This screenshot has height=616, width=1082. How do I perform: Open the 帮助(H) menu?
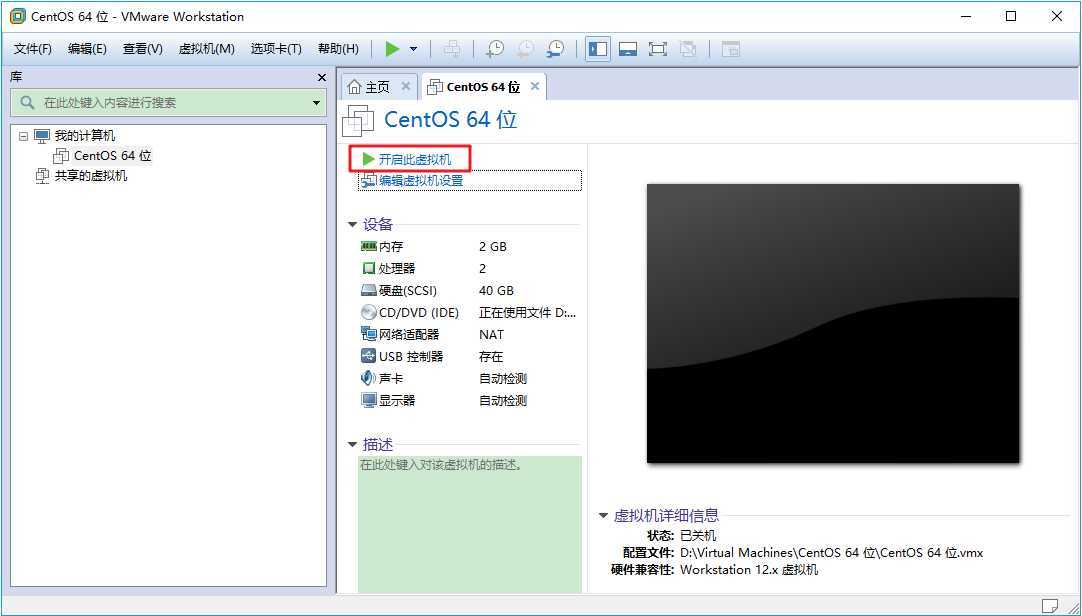point(338,49)
